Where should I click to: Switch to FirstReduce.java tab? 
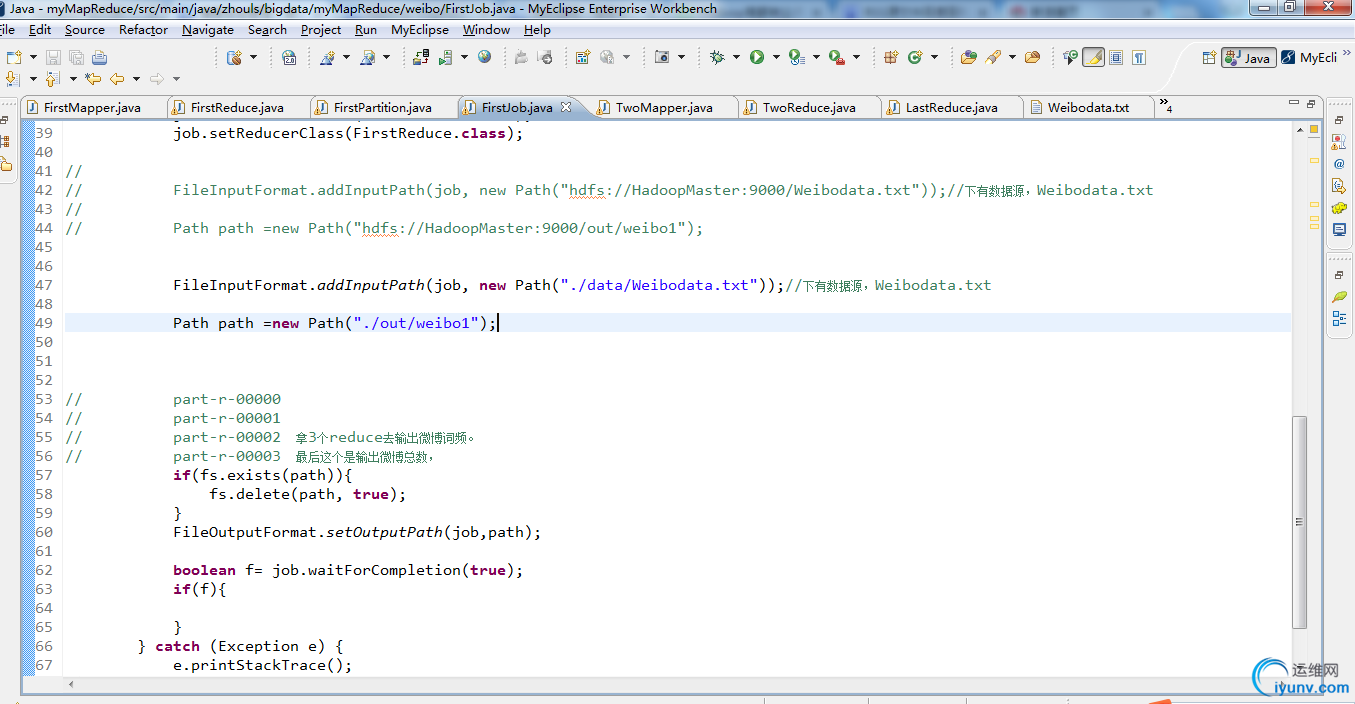coord(237,107)
